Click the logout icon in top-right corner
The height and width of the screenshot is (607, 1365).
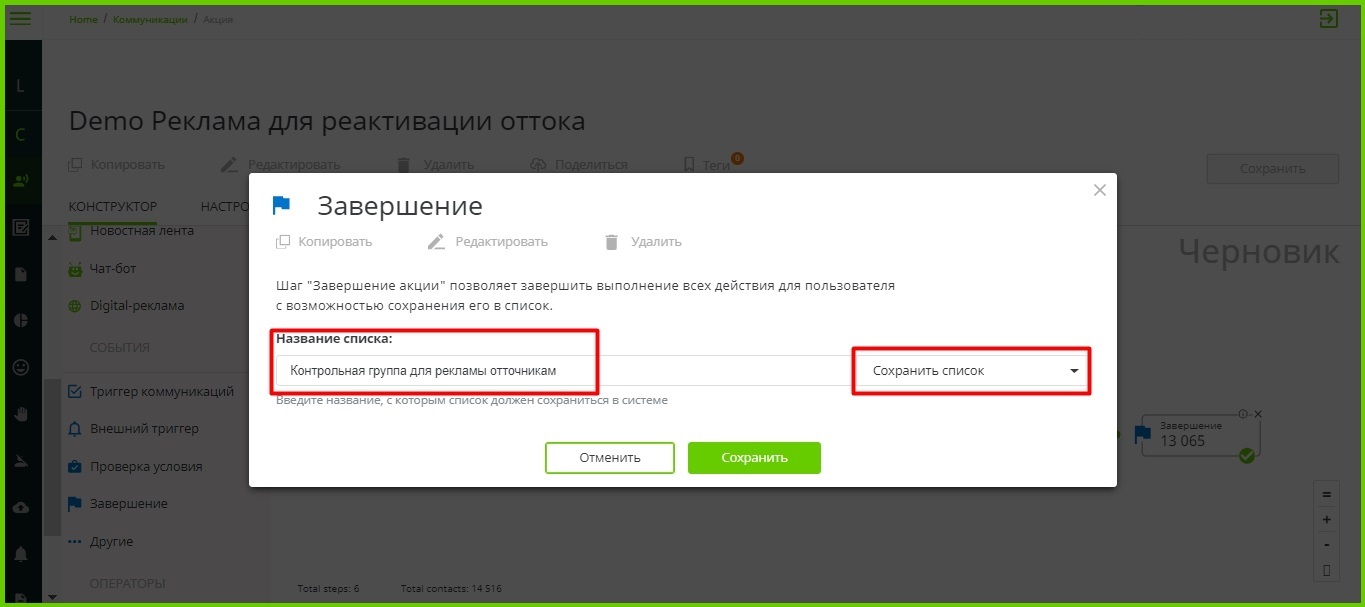[x=1328, y=18]
